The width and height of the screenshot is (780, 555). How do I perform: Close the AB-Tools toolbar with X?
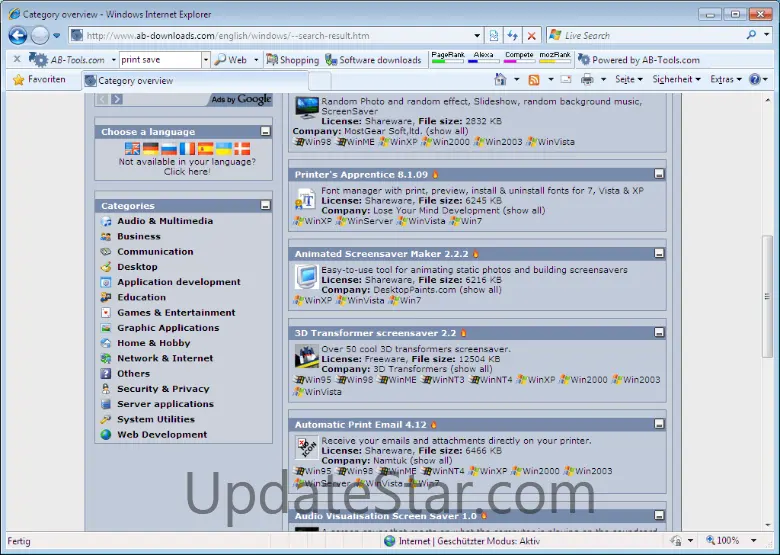pos(17,59)
